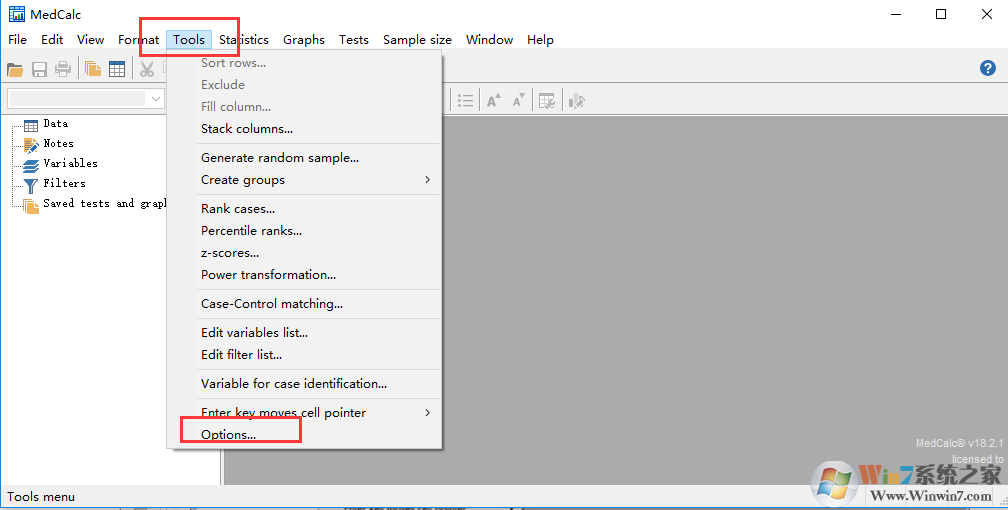Choose Stack columns... from Tools menu
The height and width of the screenshot is (510, 1008).
coord(304,129)
